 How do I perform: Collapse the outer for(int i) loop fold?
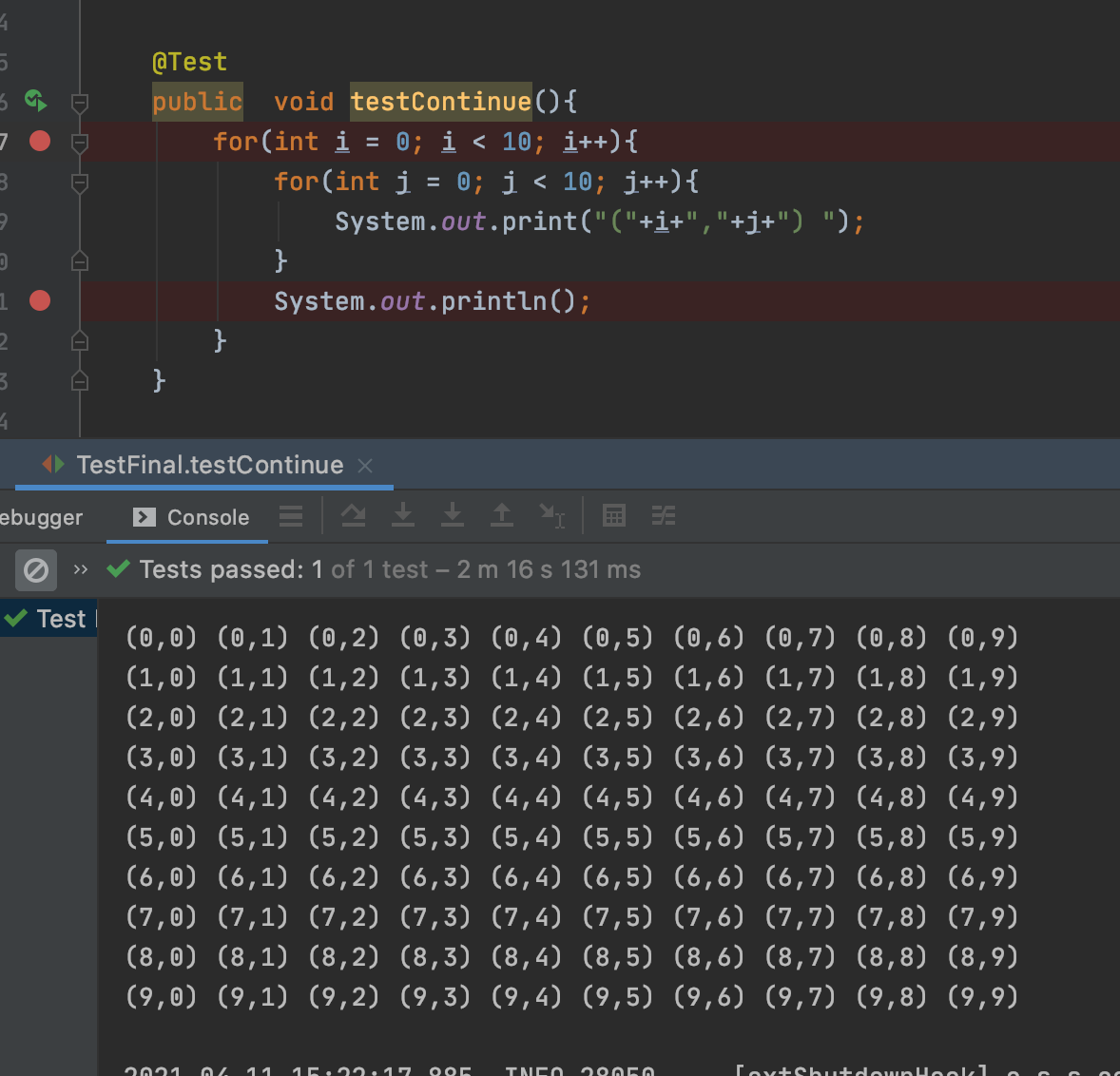tap(80, 143)
